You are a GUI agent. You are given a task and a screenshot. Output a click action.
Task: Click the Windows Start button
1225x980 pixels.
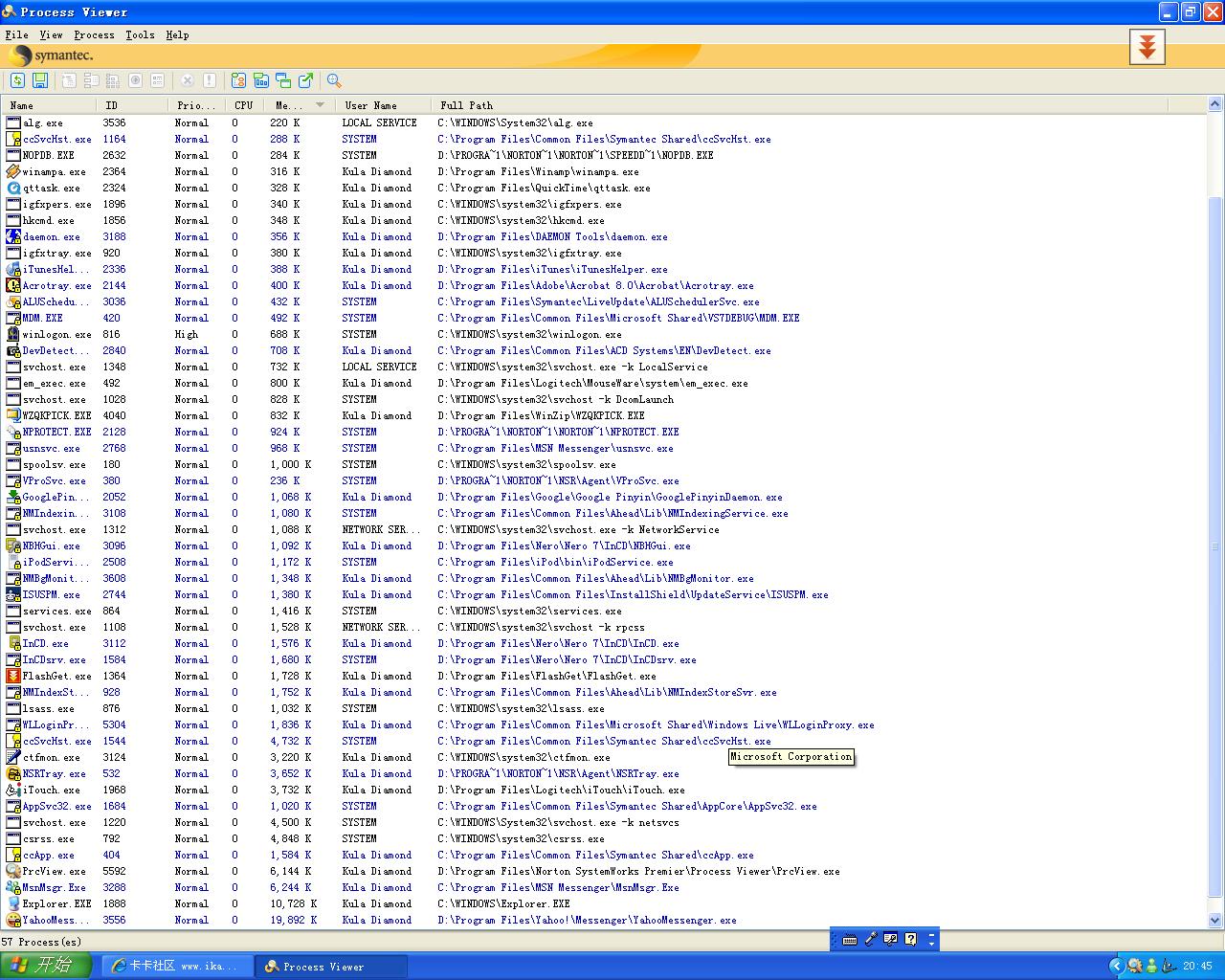point(45,966)
